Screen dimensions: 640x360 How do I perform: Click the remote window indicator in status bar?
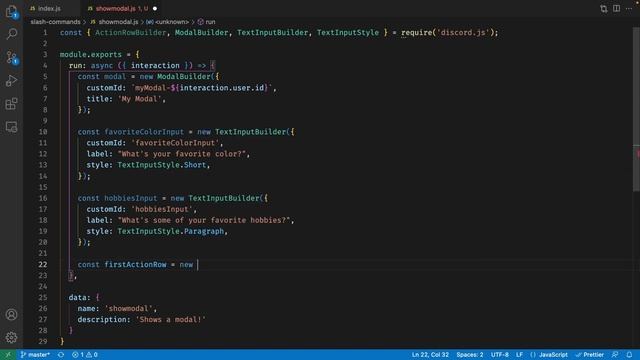(x=8, y=355)
